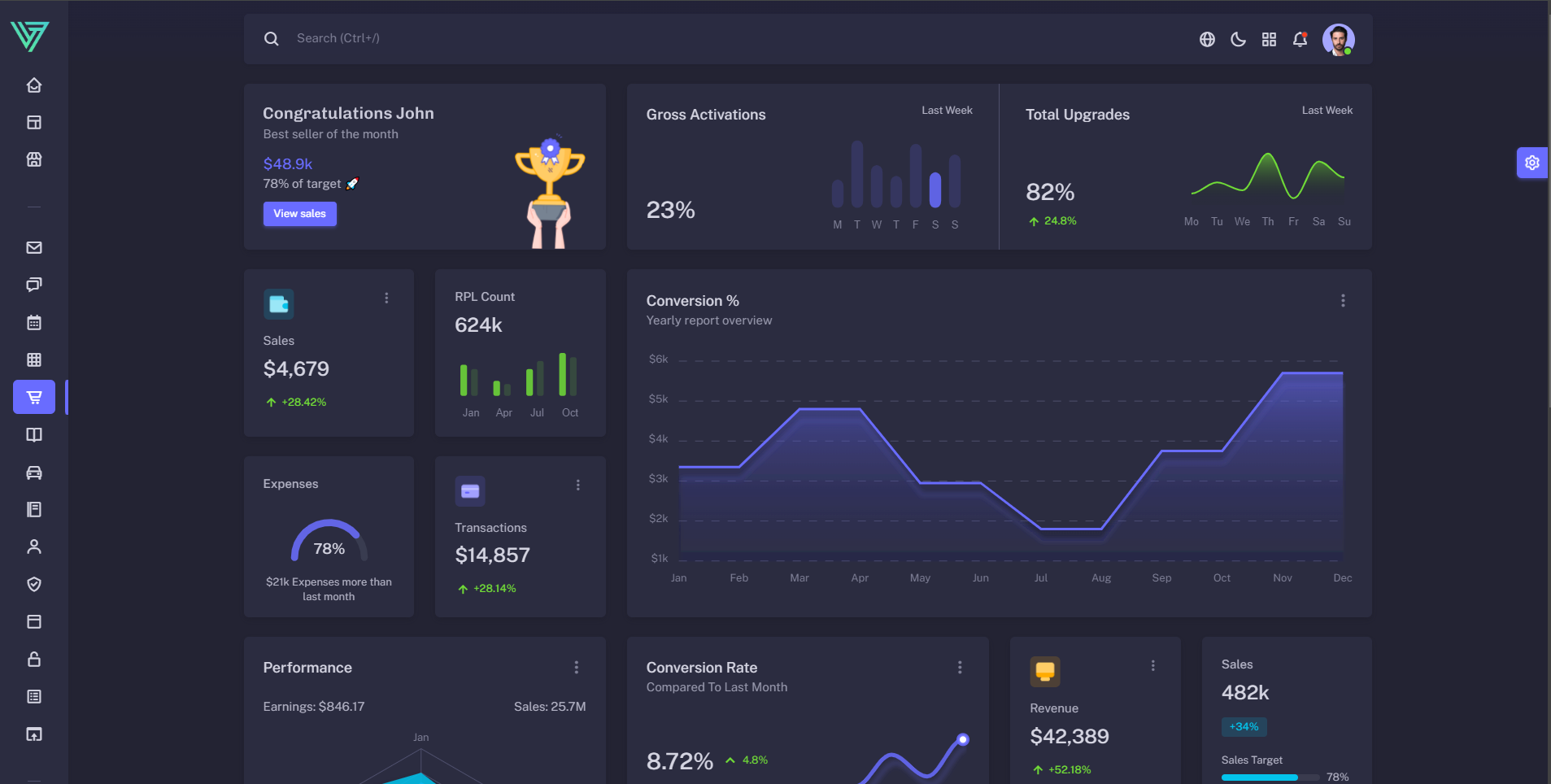
Task: Open the language globe icon
Action: click(x=1207, y=39)
